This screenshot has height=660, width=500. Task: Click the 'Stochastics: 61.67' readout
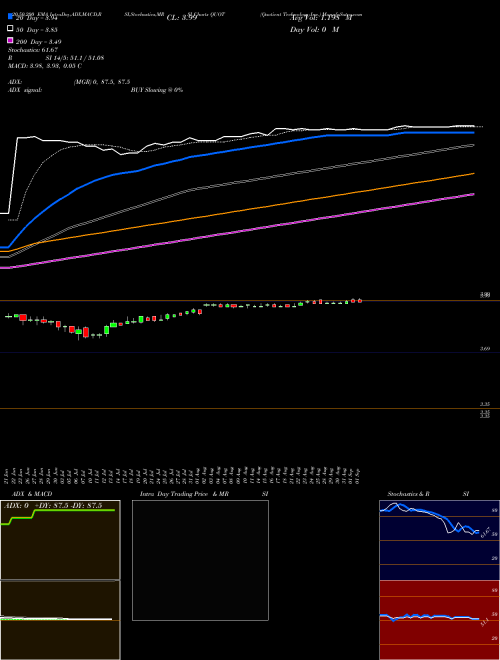[32, 50]
